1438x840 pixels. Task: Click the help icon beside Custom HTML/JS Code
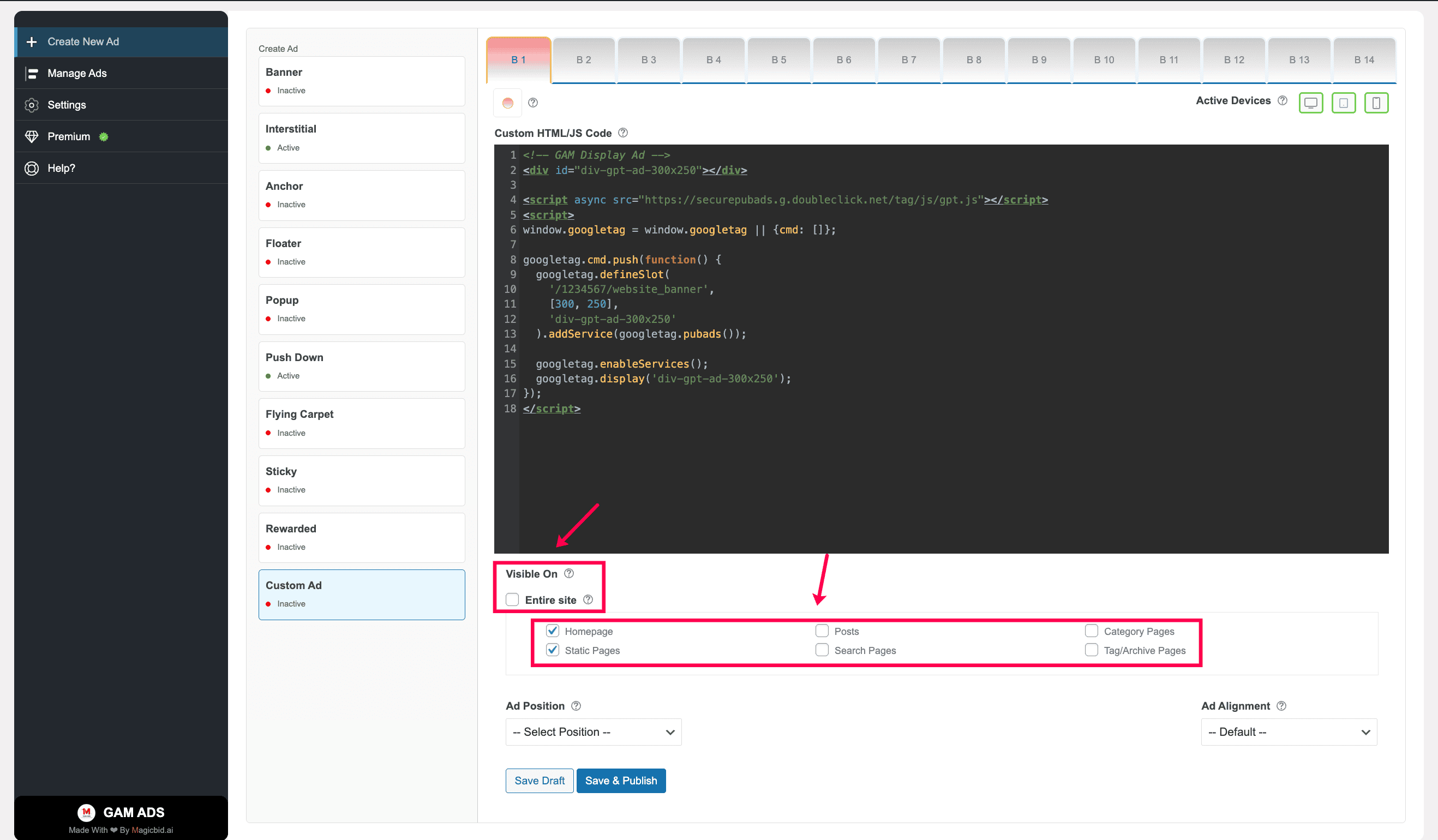point(623,133)
